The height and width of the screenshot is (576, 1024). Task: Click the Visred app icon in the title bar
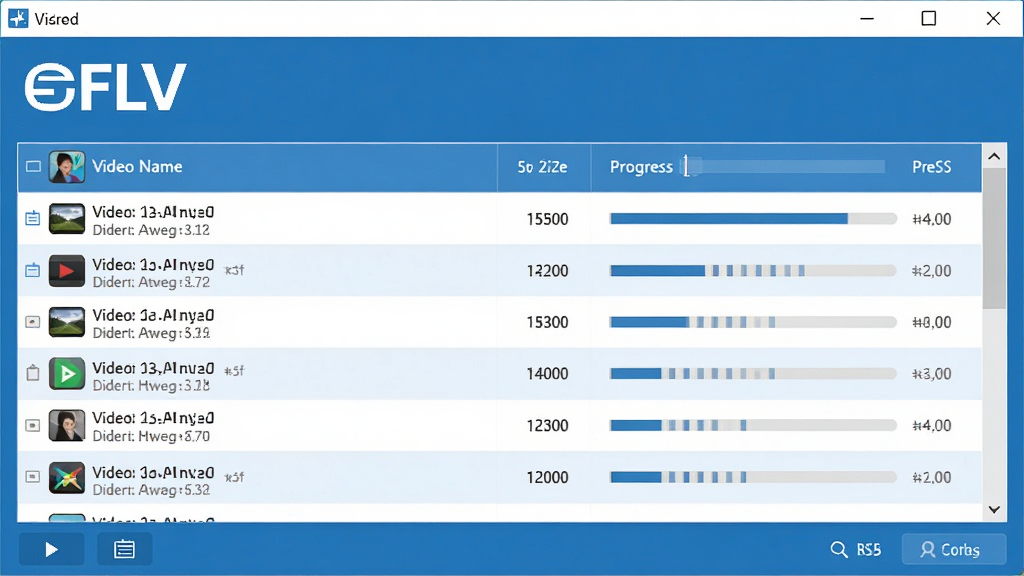pos(18,18)
